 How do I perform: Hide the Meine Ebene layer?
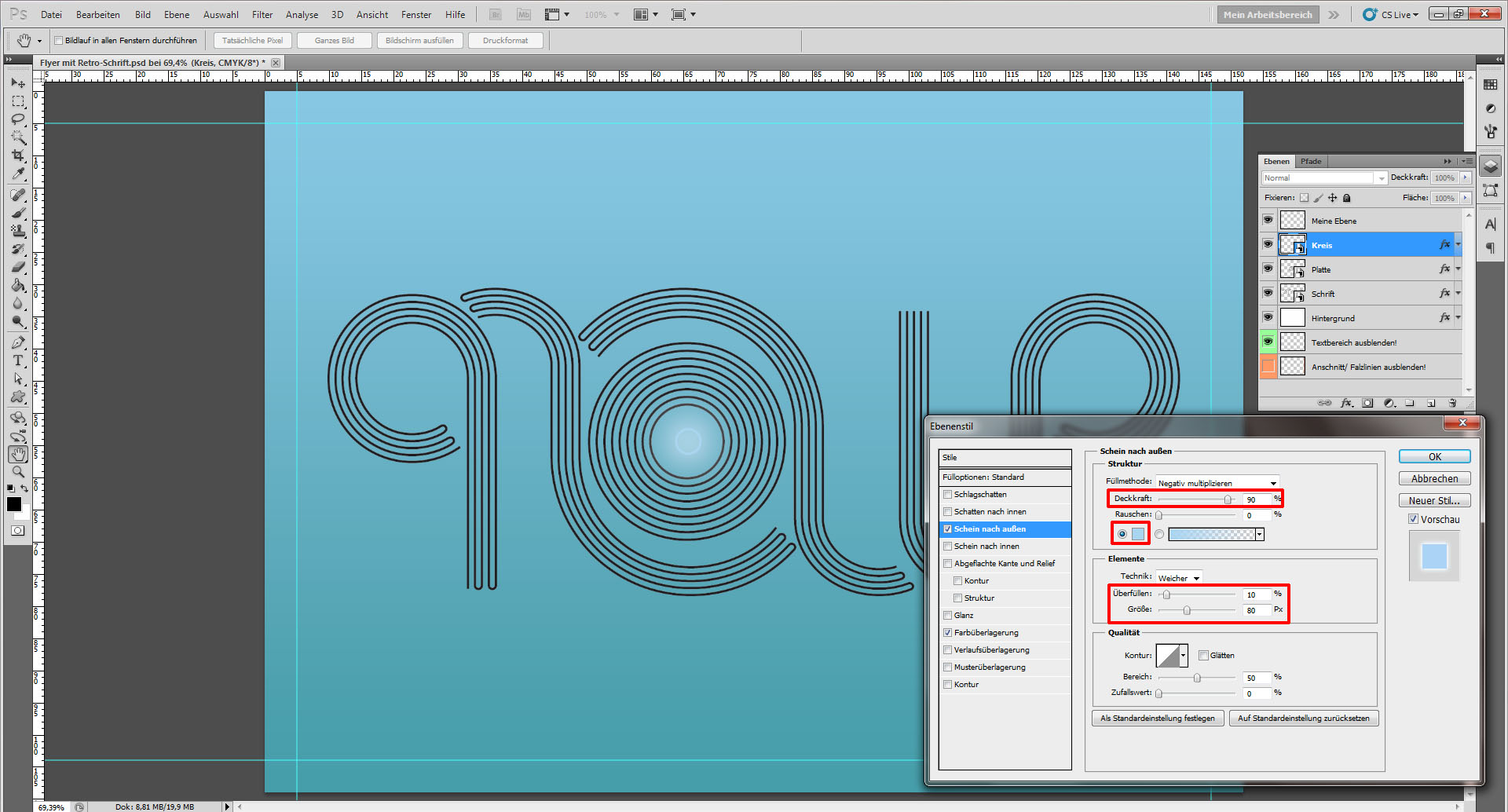[1268, 221]
